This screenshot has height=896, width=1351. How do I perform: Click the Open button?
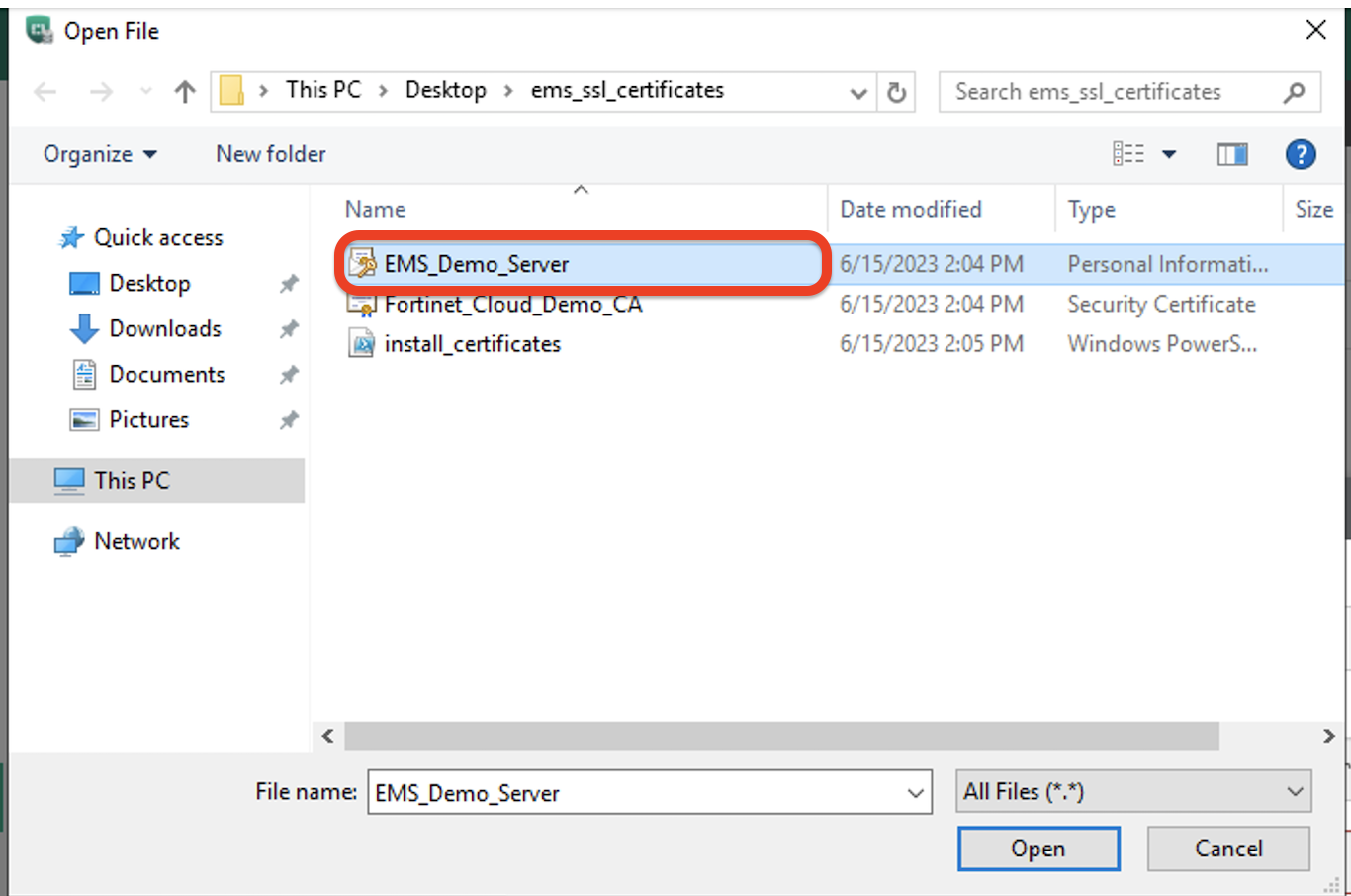tap(1038, 849)
